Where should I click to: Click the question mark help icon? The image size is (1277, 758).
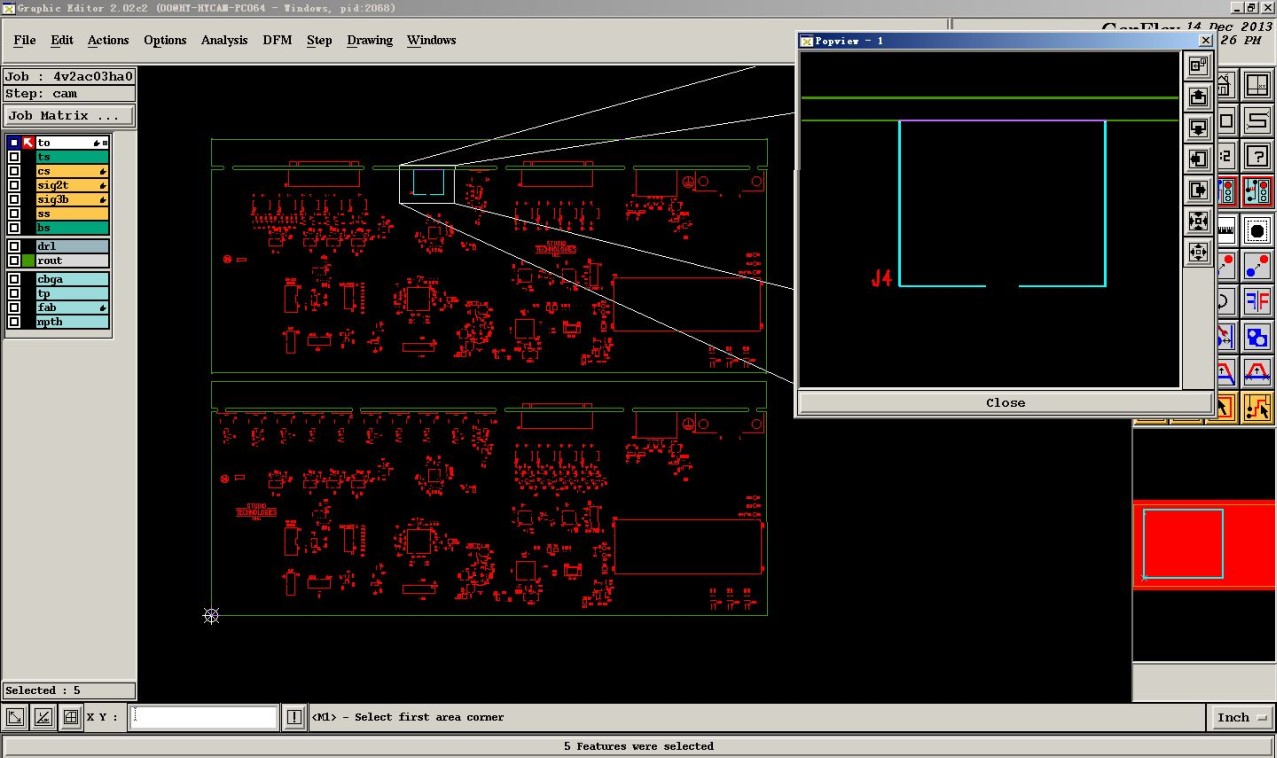point(1257,156)
